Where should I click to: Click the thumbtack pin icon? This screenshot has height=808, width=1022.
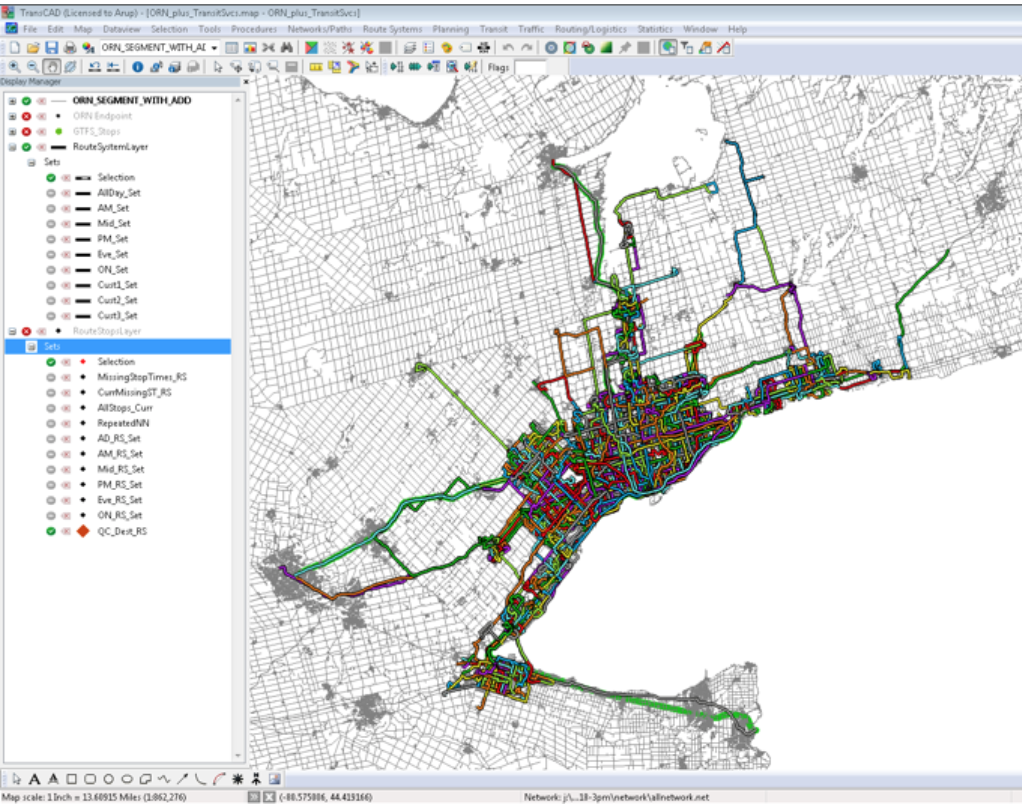point(624,48)
